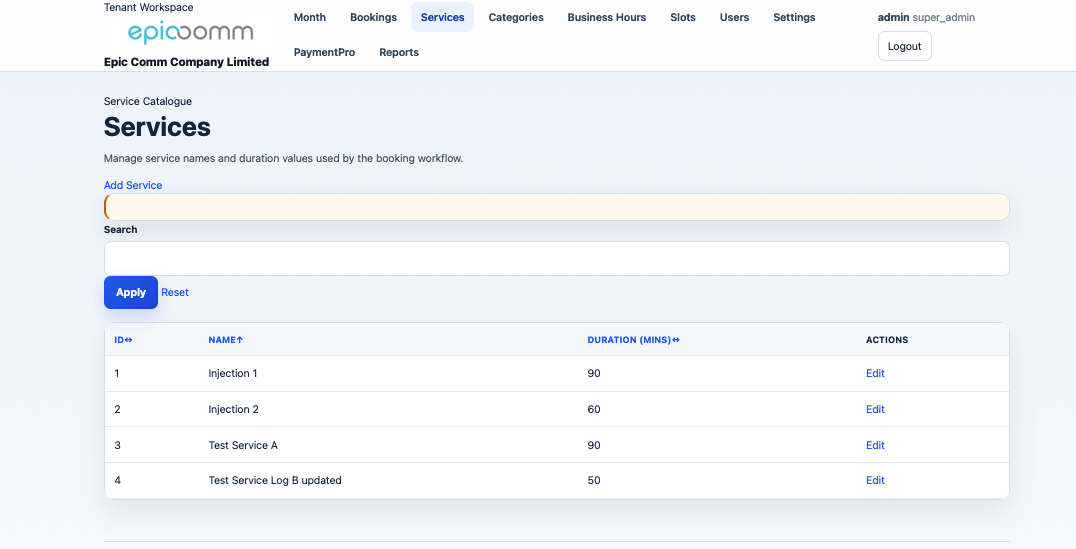Edit the Injection 1 service
The height and width of the screenshot is (549, 1076).
click(x=875, y=373)
